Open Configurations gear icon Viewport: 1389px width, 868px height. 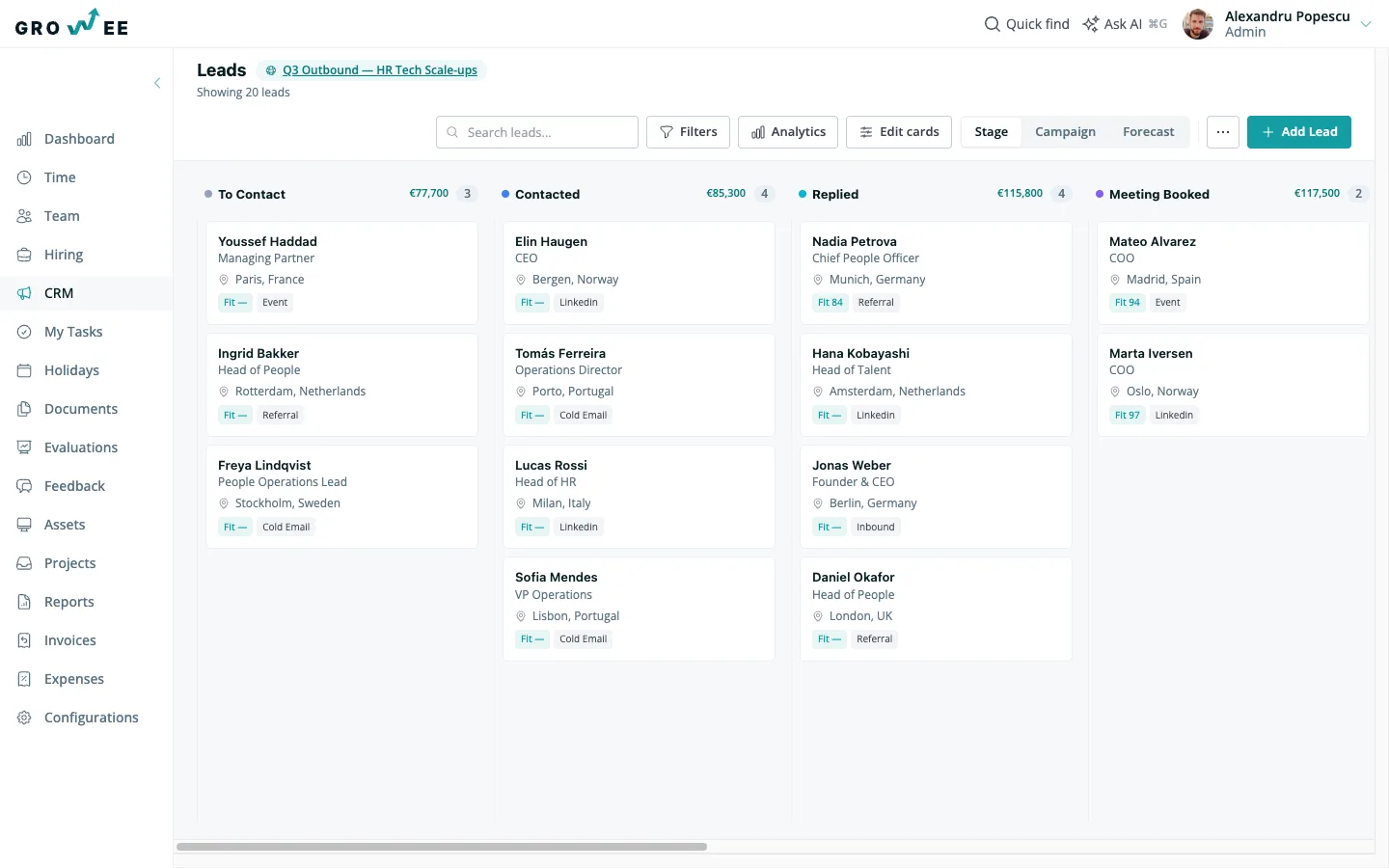pos(24,718)
